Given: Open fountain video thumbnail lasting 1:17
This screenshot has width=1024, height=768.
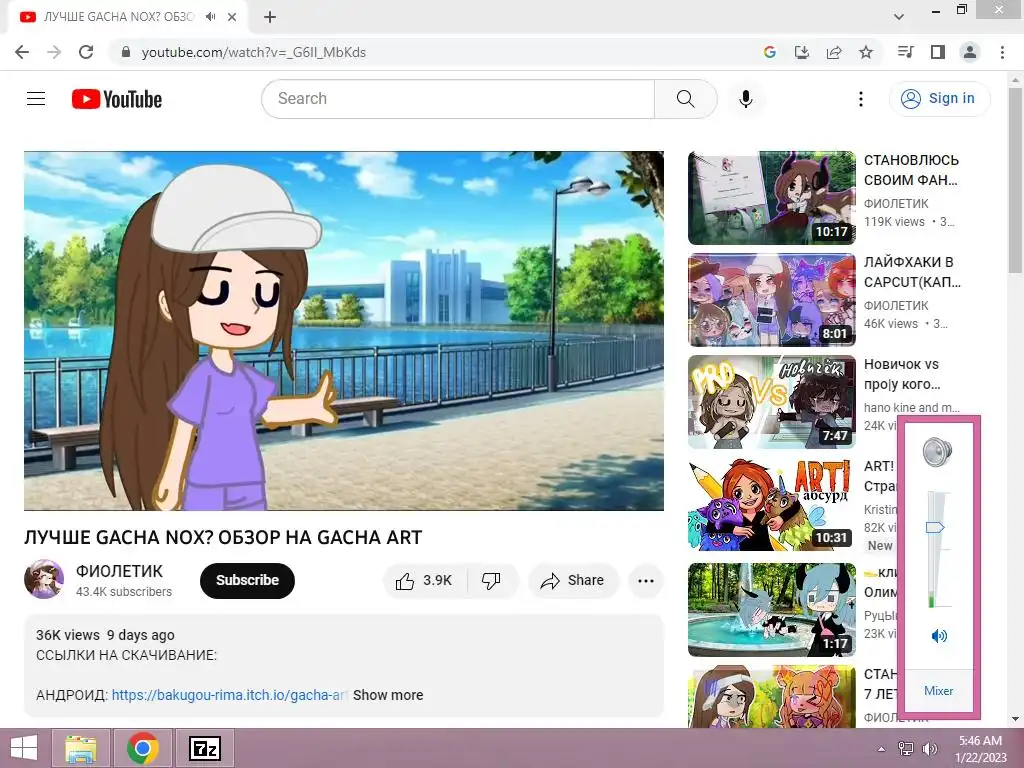Looking at the screenshot, I should coord(771,609).
